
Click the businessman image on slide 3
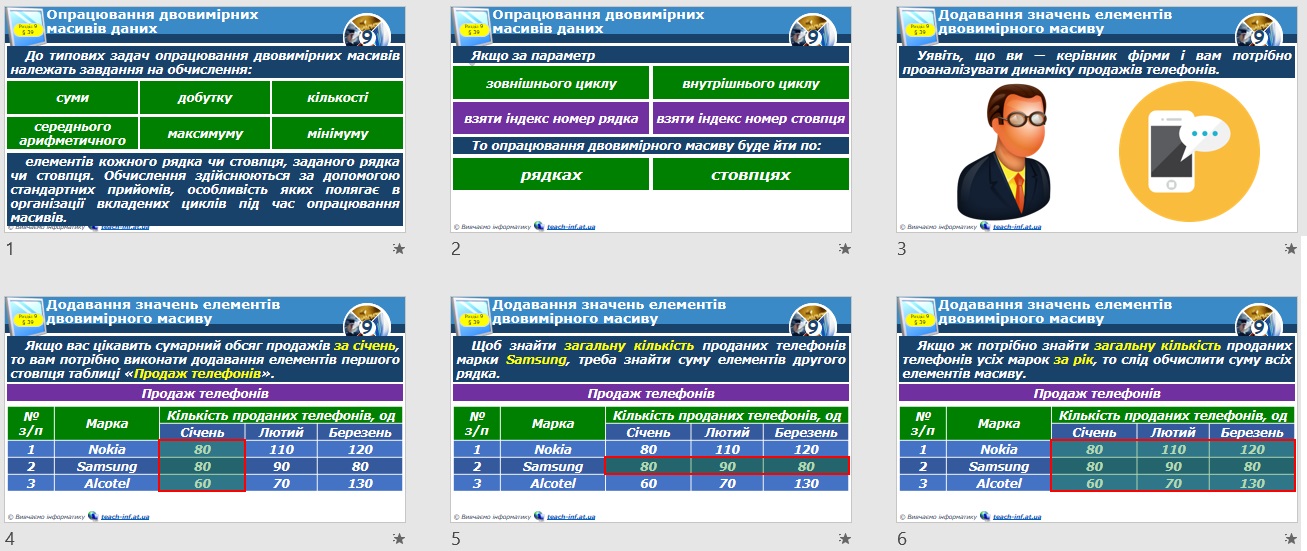point(1003,152)
